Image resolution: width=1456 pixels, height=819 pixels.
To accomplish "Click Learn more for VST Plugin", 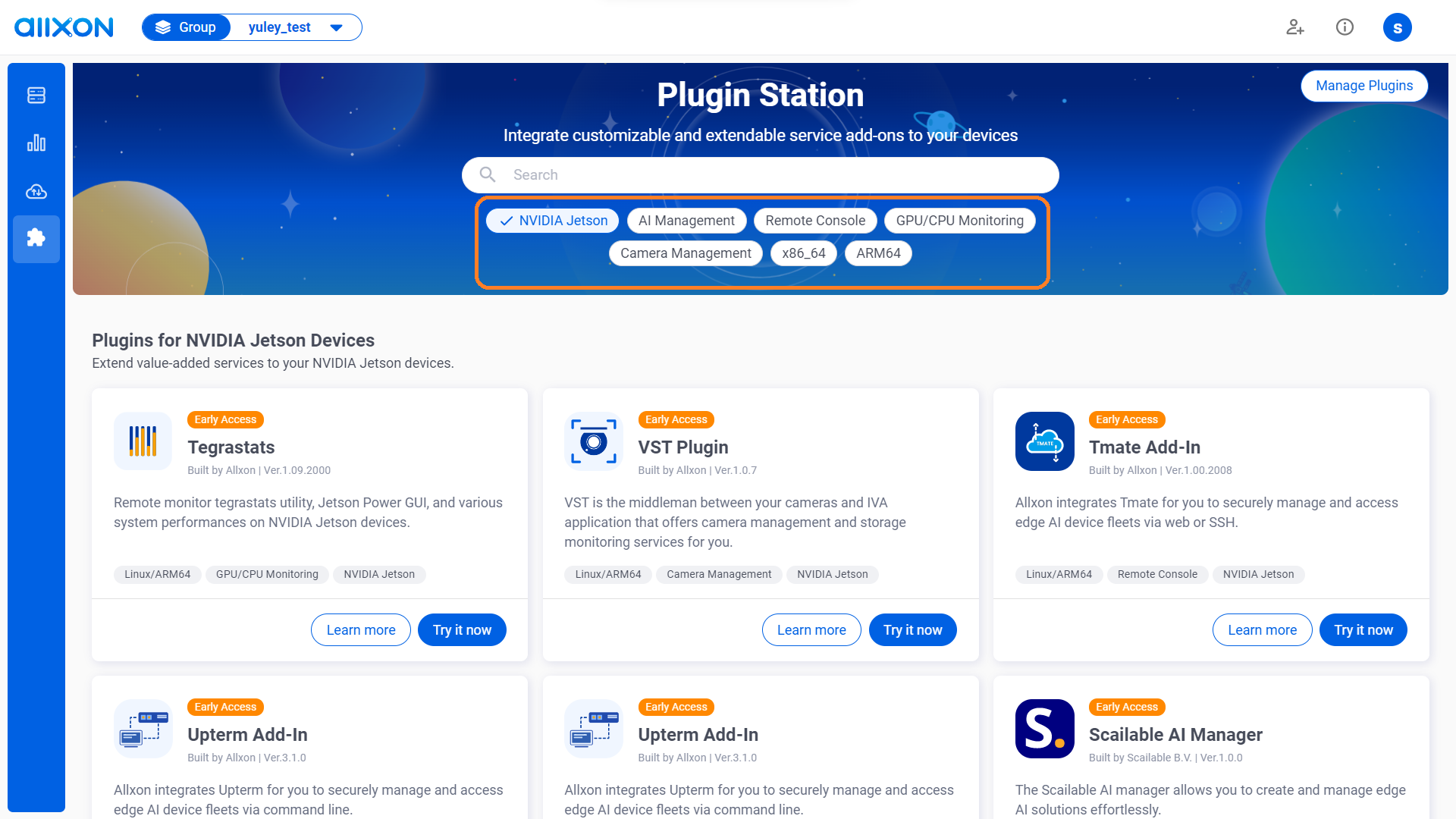I will (811, 630).
